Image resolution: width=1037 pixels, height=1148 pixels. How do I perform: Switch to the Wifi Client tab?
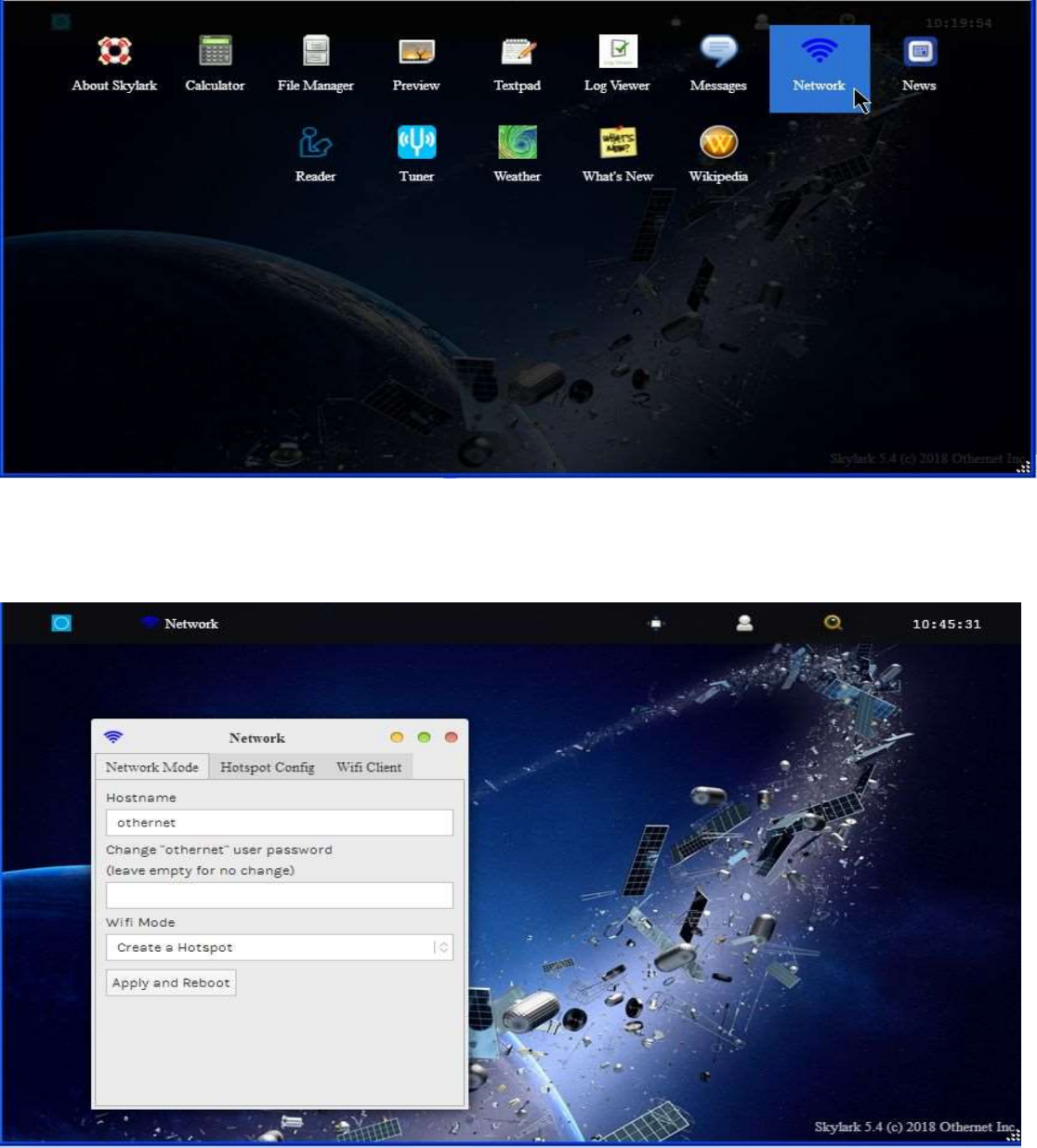click(x=369, y=767)
